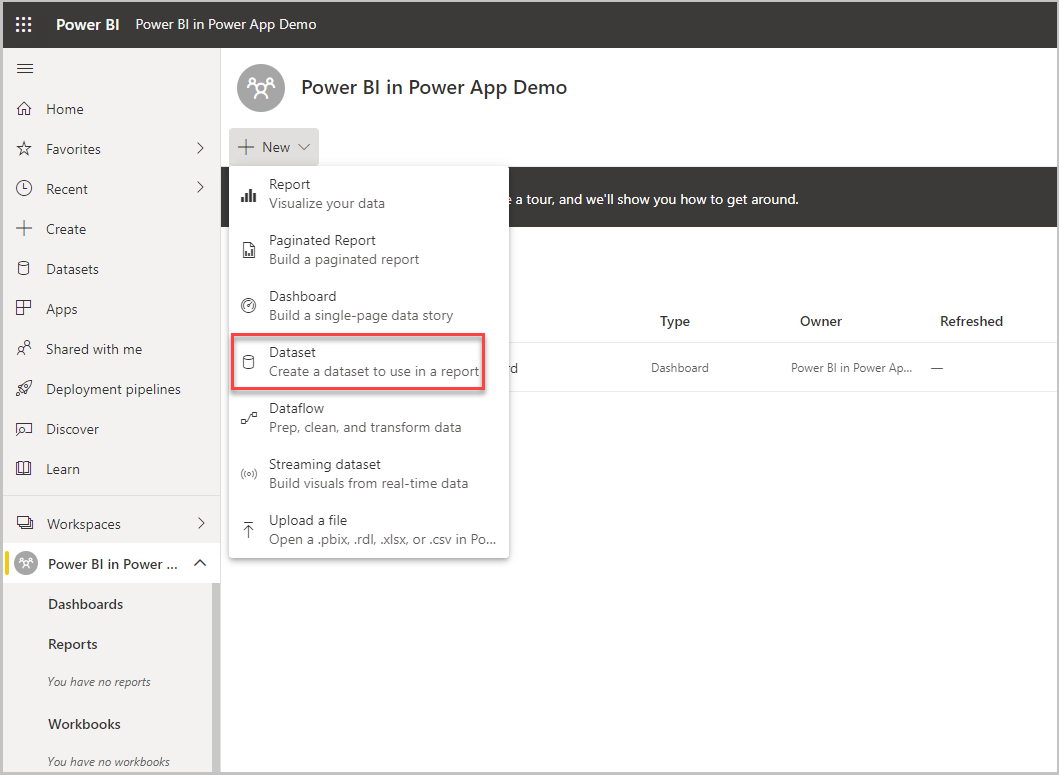1059x775 pixels.
Task: Click the Deployment pipelines rocket icon
Action: click(24, 389)
